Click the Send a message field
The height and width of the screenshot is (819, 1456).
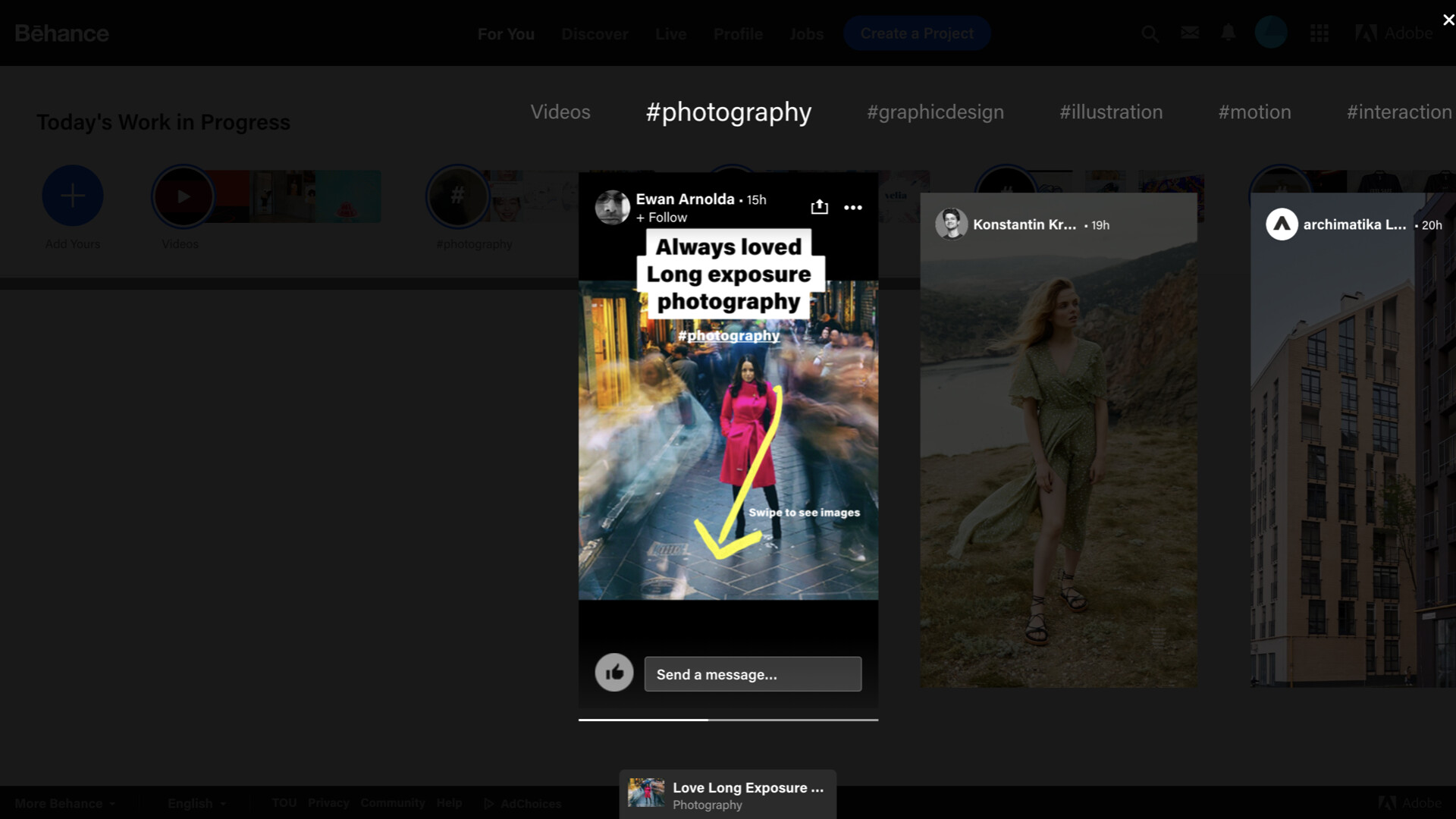(x=752, y=674)
